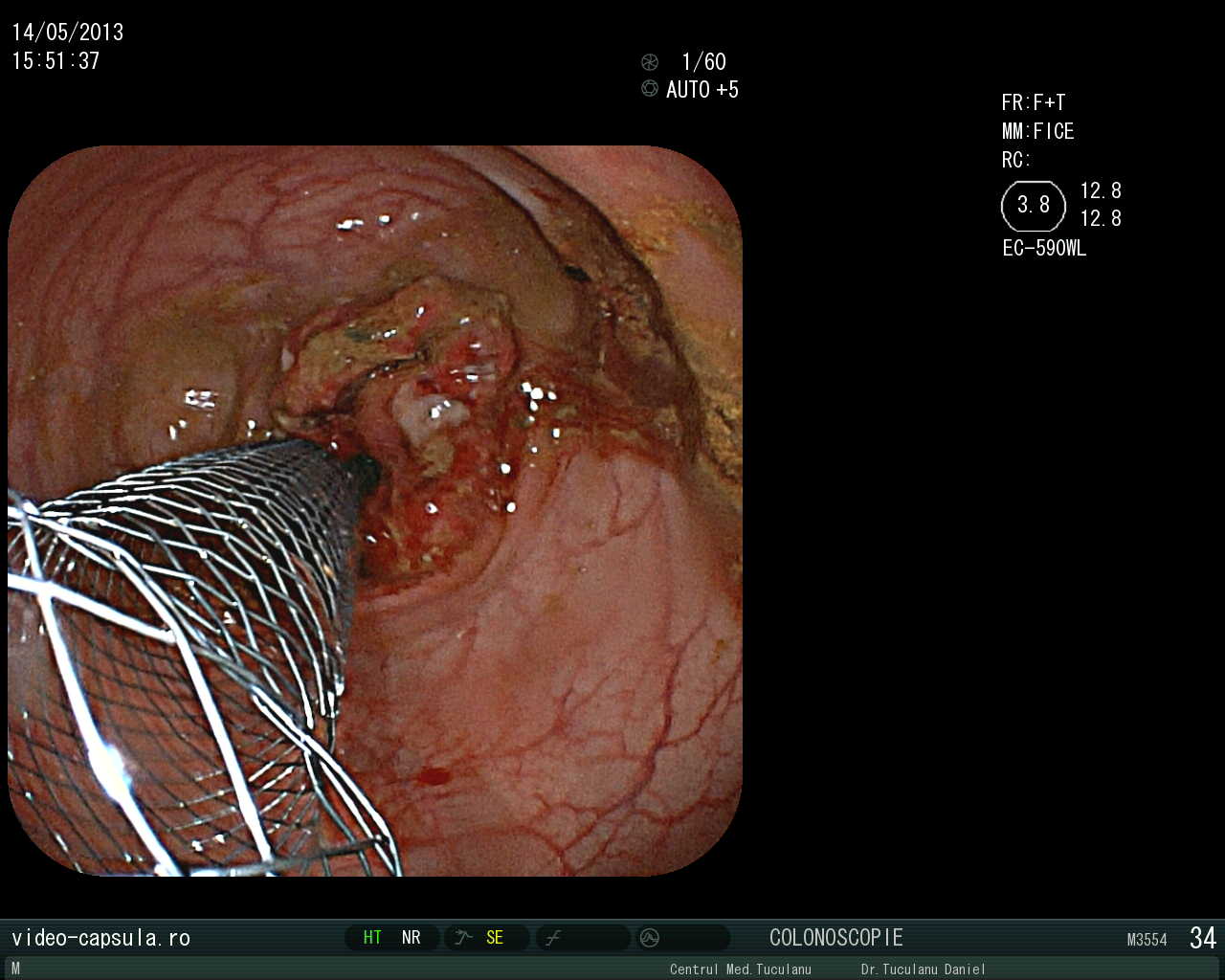Click the COLONOSCOPIE procedure label
Image resolution: width=1225 pixels, height=980 pixels.
click(836, 938)
